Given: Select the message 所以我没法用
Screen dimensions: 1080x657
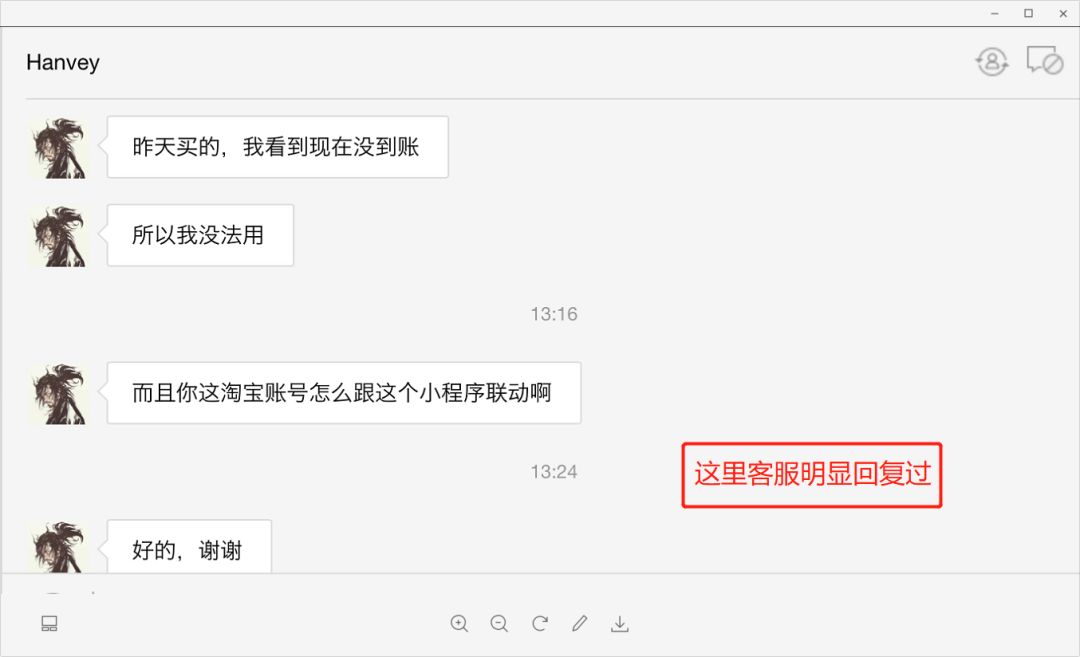Looking at the screenshot, I should (200, 235).
